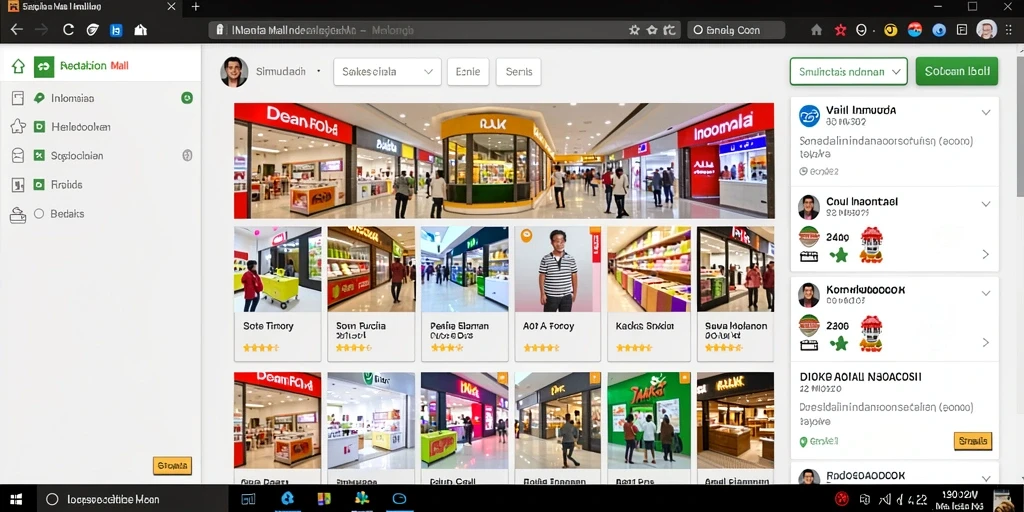Viewport: 1024px width, 512px height.
Task: Click the Eanie button
Action: (468, 72)
